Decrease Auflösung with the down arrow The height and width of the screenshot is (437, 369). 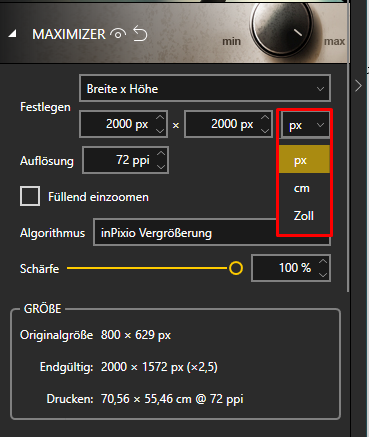[161, 166]
